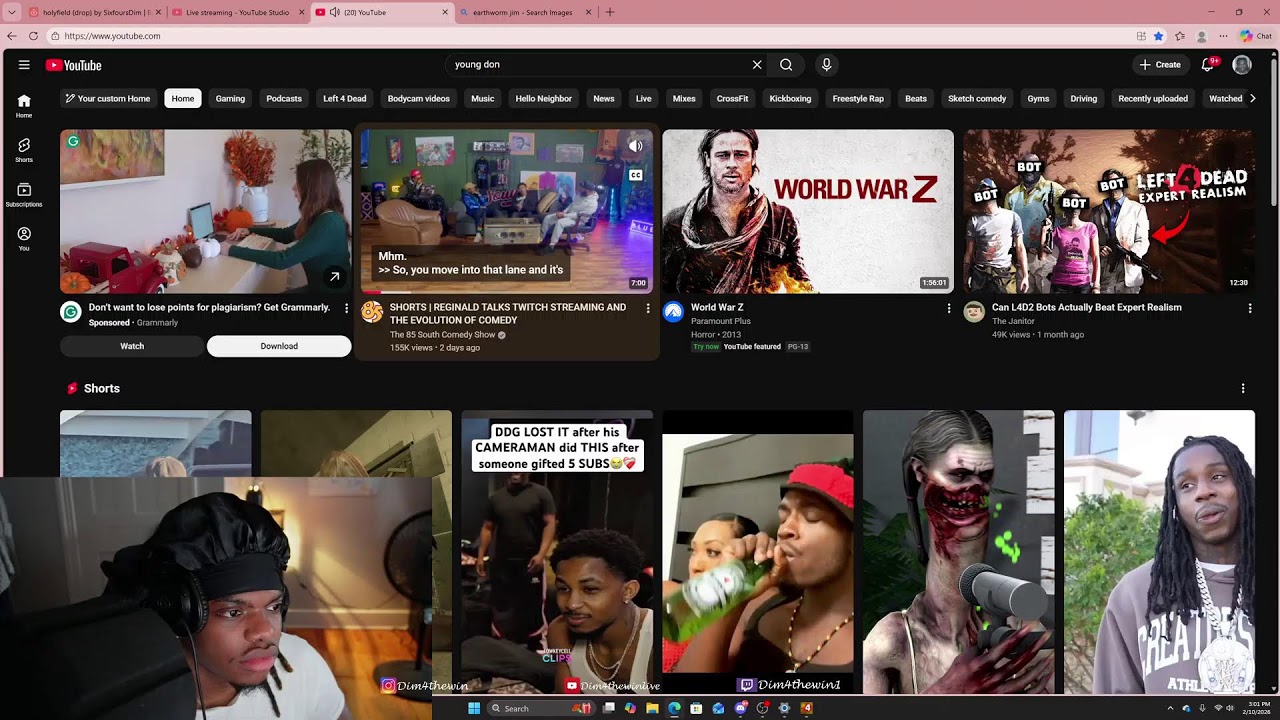Click the Download button on Grammarly ad

pos(279,346)
